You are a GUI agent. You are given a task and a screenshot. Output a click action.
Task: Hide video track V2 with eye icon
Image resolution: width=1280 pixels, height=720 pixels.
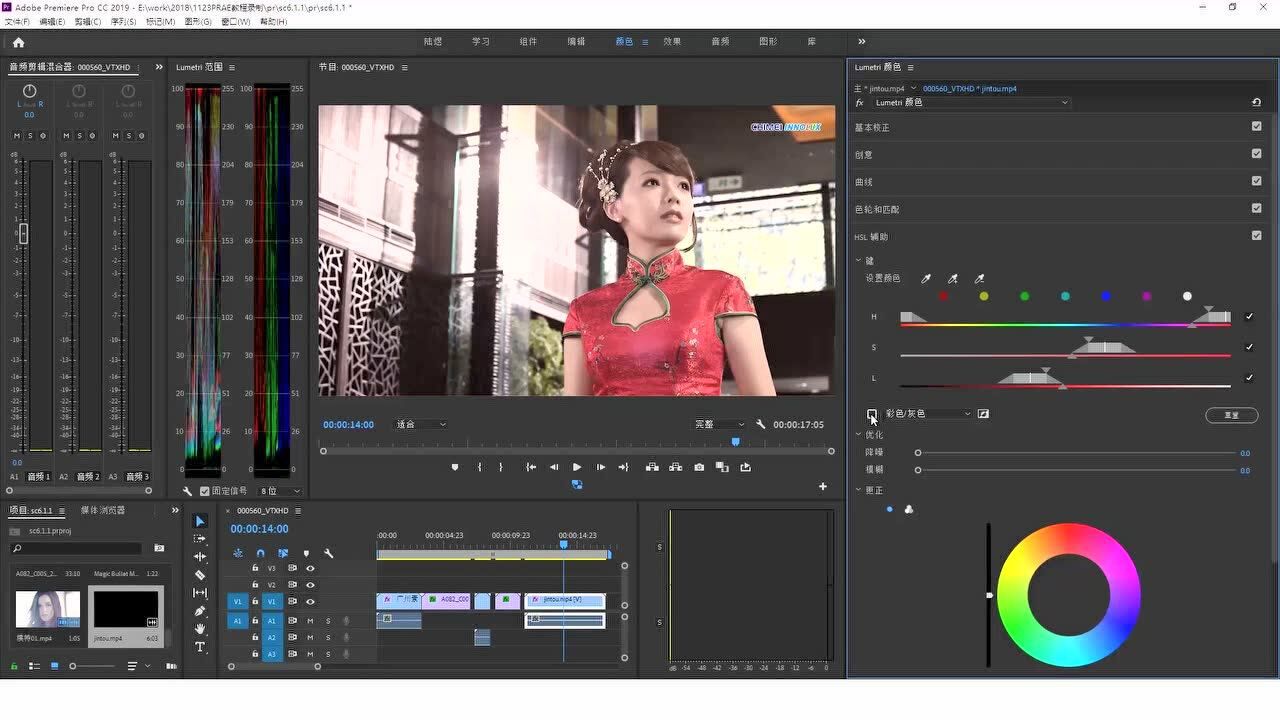coord(310,585)
